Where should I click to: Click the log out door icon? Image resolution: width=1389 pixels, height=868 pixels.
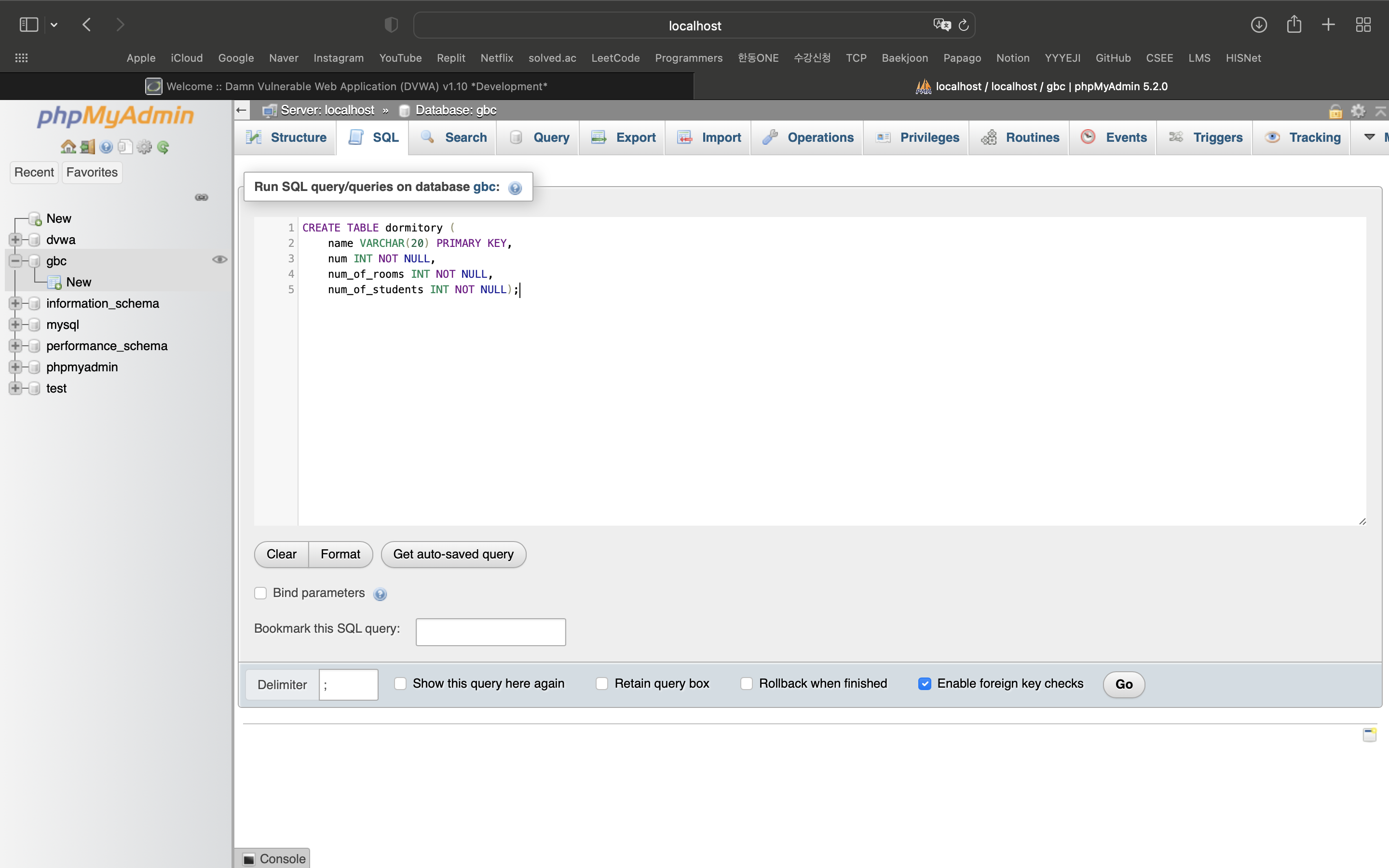pyautogui.click(x=87, y=147)
